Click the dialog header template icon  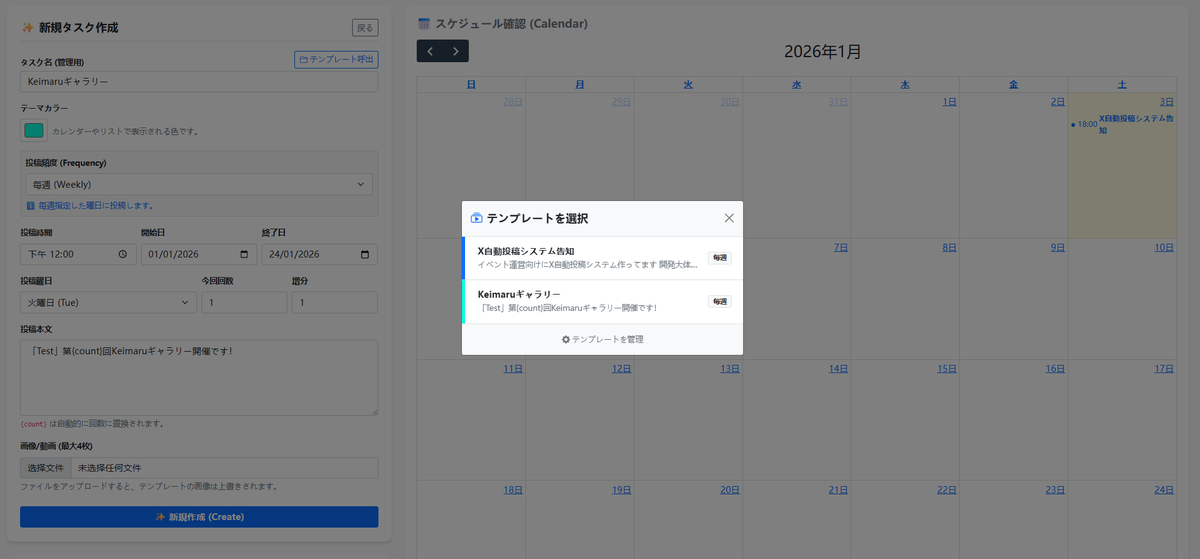click(477, 218)
